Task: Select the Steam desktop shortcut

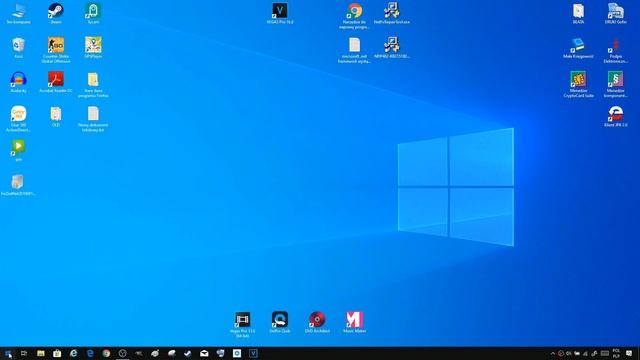Action: pos(56,13)
